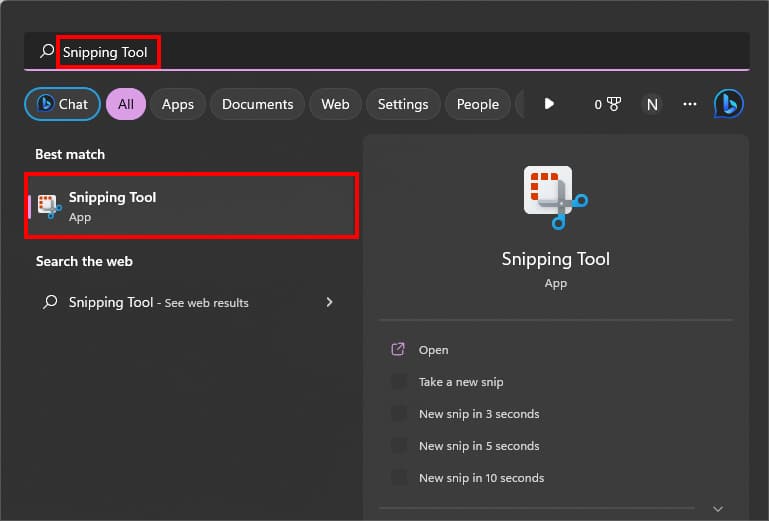Open the Bing Chat filter
The height and width of the screenshot is (521, 769).
[62, 104]
